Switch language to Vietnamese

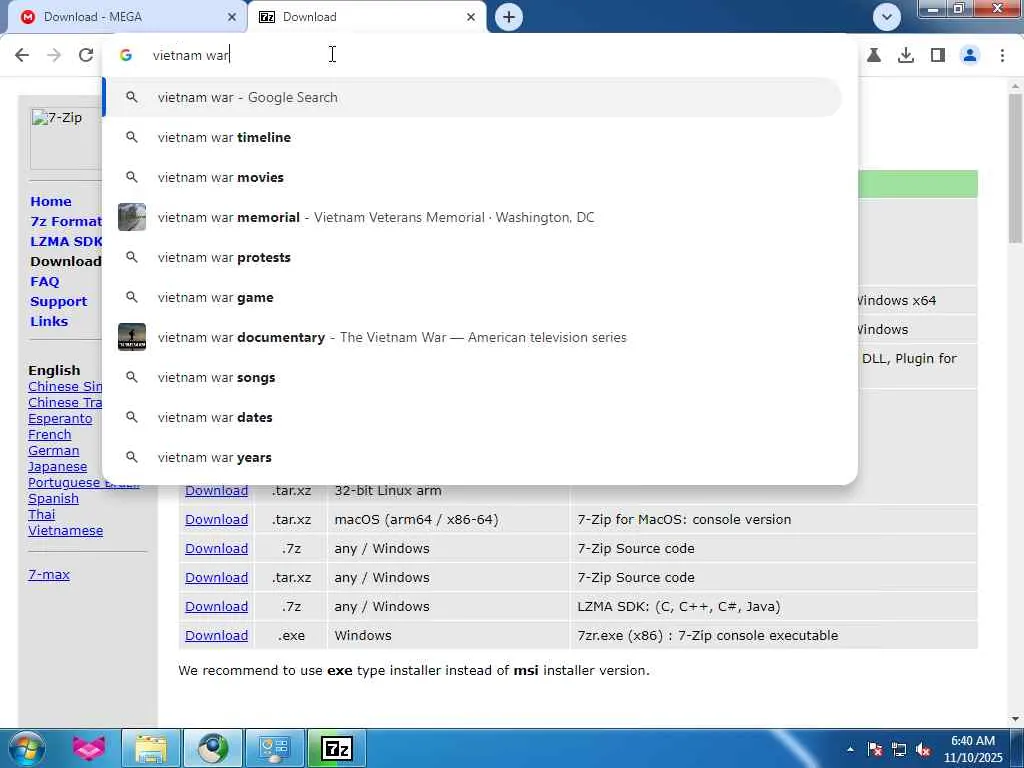65,531
